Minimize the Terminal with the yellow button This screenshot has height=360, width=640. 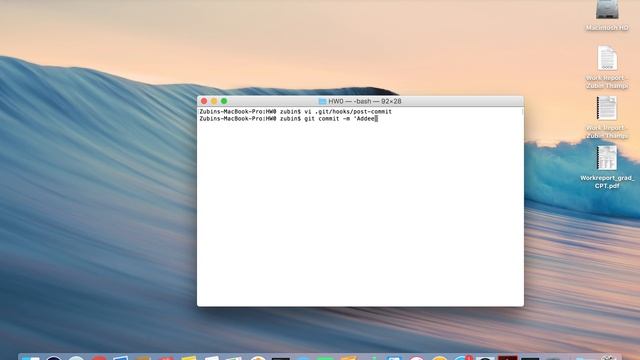pyautogui.click(x=214, y=101)
